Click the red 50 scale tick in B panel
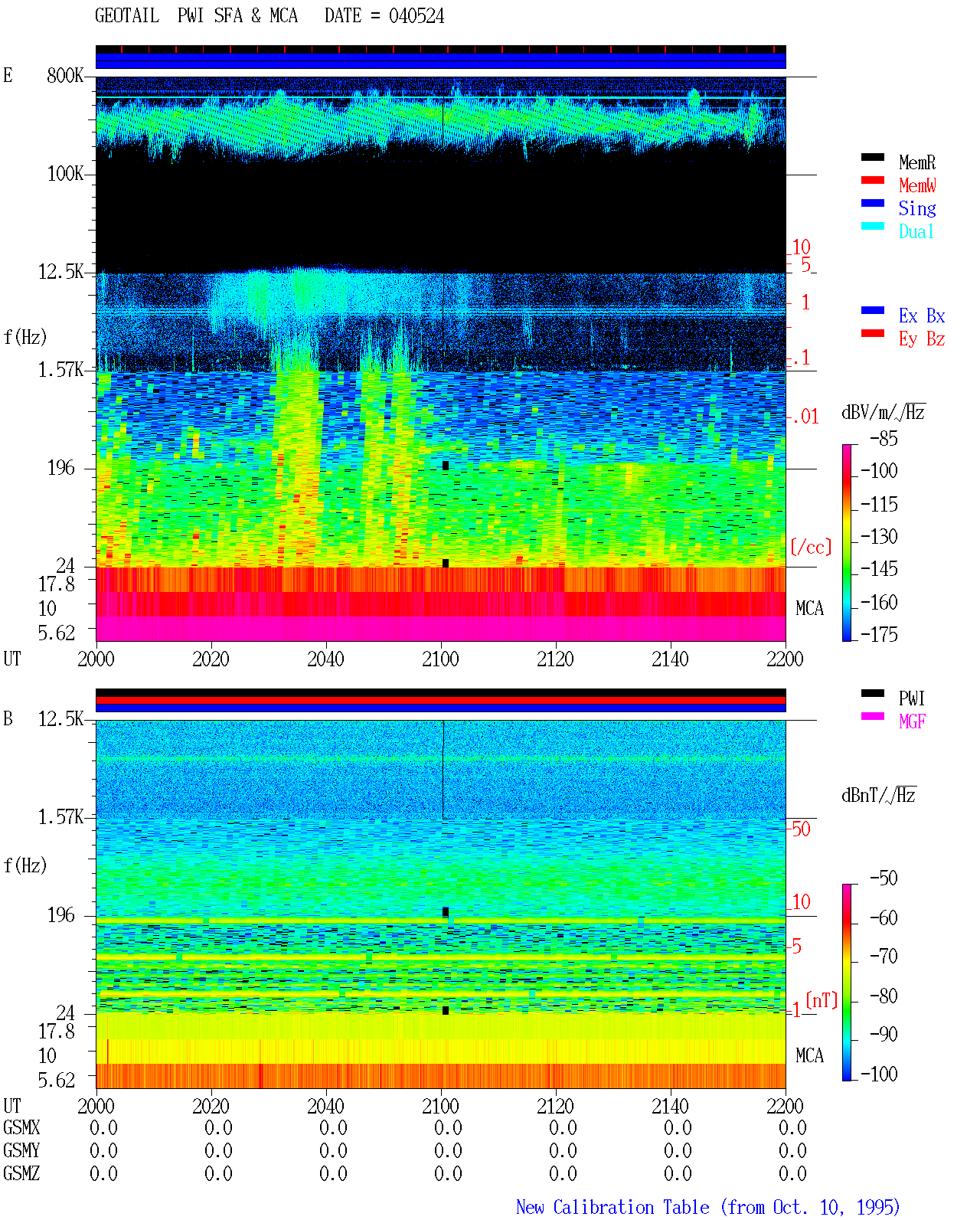 (801, 829)
